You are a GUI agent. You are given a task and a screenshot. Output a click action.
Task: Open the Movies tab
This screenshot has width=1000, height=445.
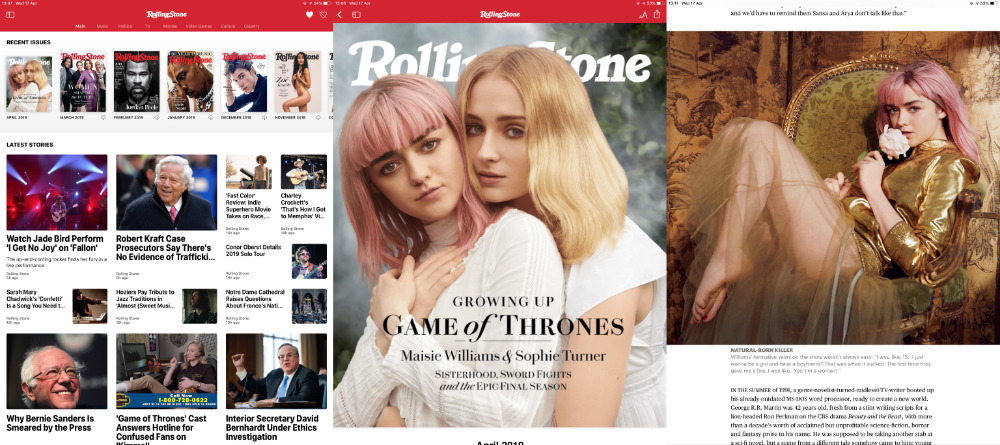[x=170, y=26]
